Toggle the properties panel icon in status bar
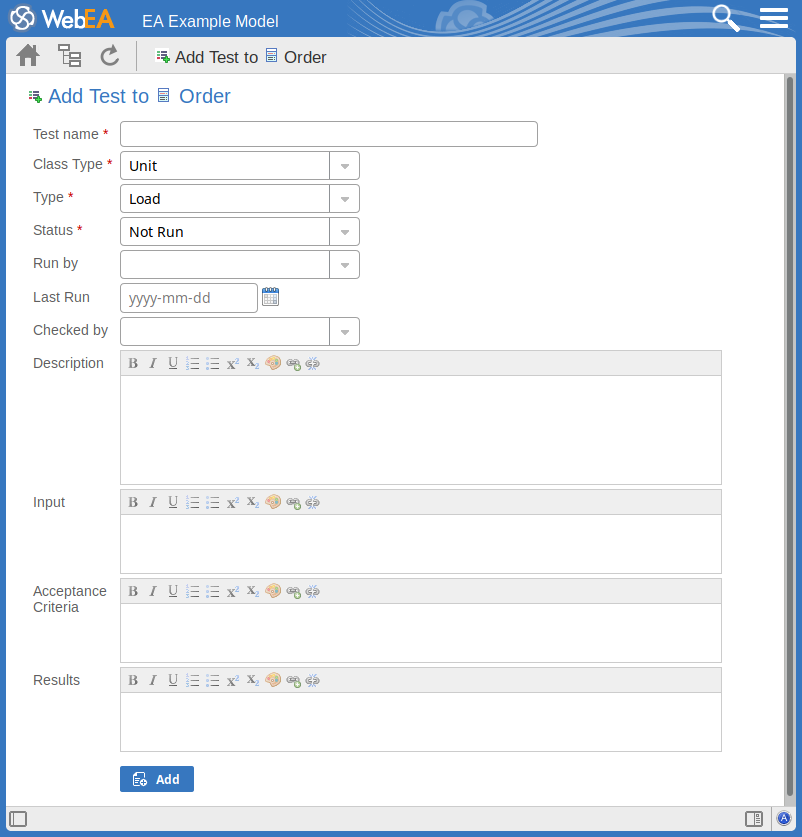Screen dimensions: 802x837 click(754, 819)
